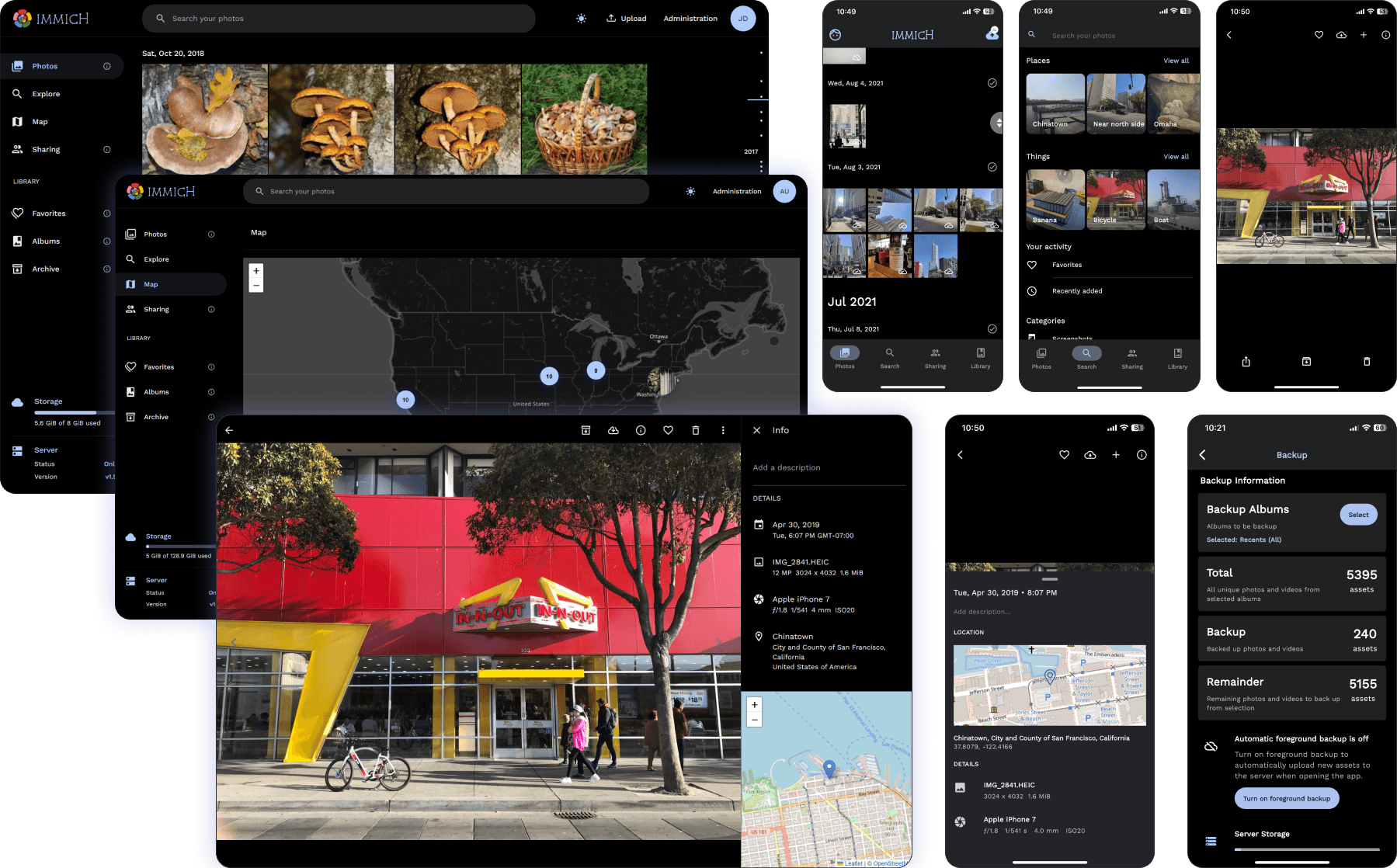Open the AU user avatar menu
Image resolution: width=1397 pixels, height=868 pixels.
click(x=784, y=191)
